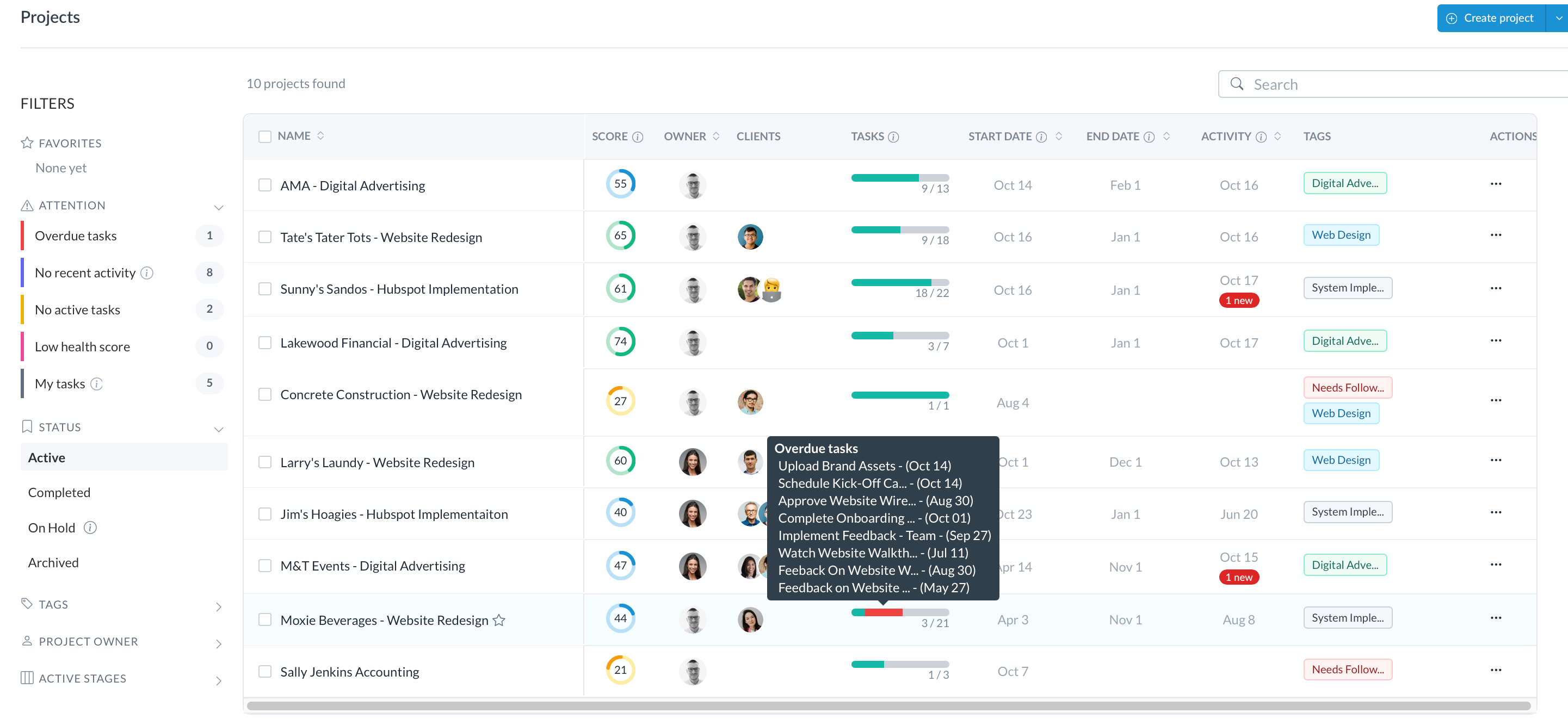Select the Completed status filter
Viewport: 1568px width, 719px height.
(59, 492)
